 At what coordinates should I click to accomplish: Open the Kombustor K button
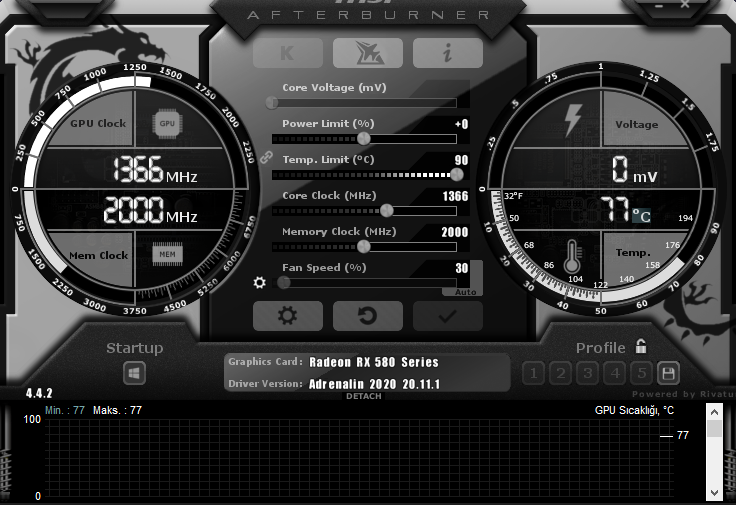click(288, 53)
